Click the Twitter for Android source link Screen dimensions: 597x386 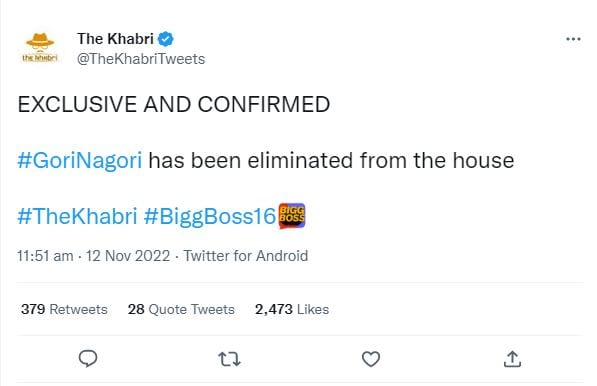click(x=246, y=256)
